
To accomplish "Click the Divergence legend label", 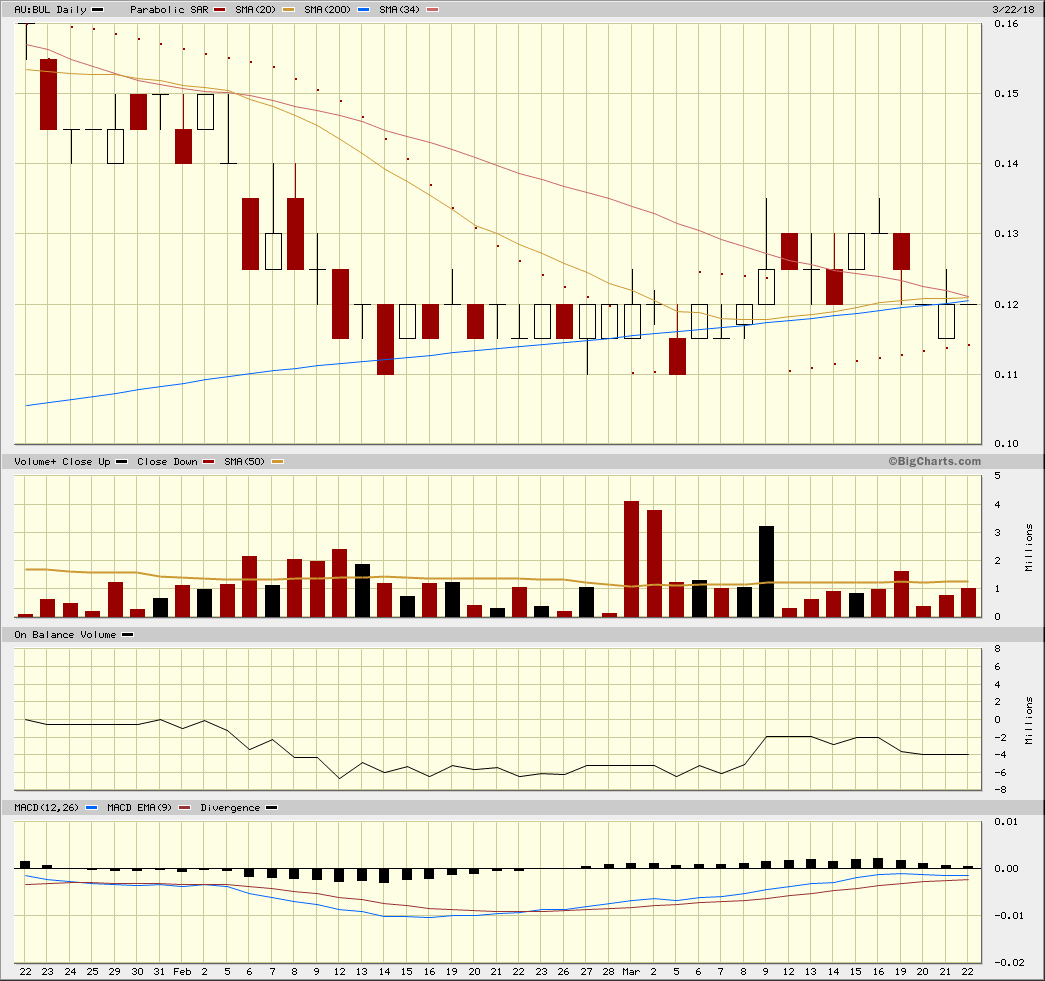I will [x=230, y=808].
